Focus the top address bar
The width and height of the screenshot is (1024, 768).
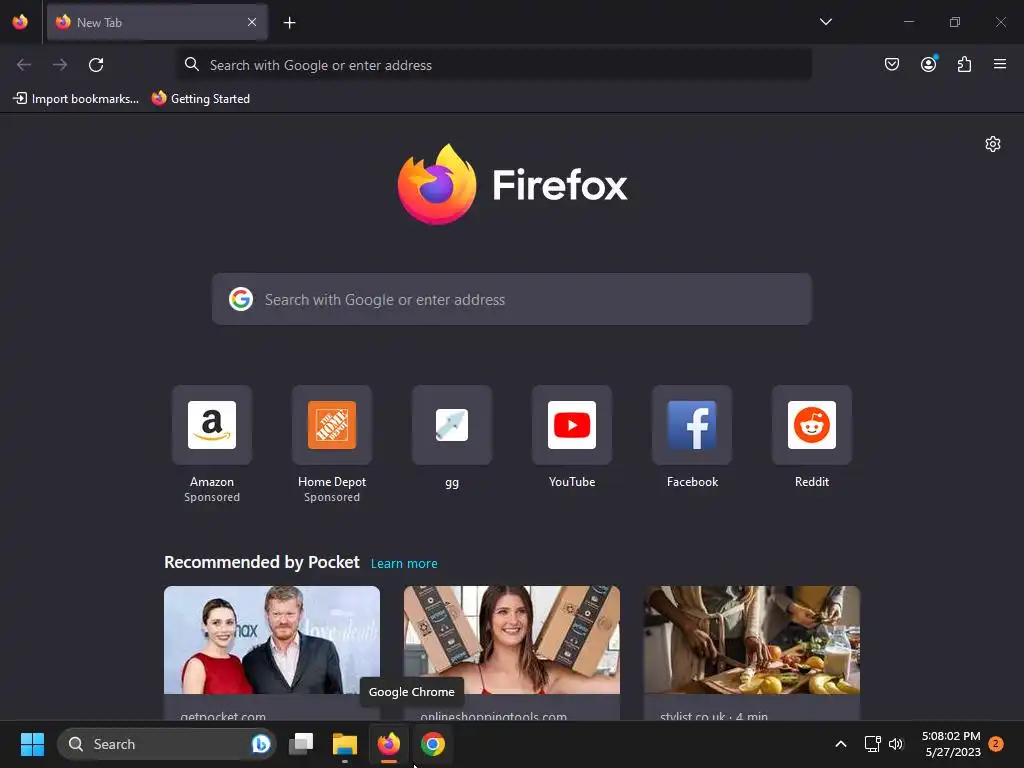494,65
